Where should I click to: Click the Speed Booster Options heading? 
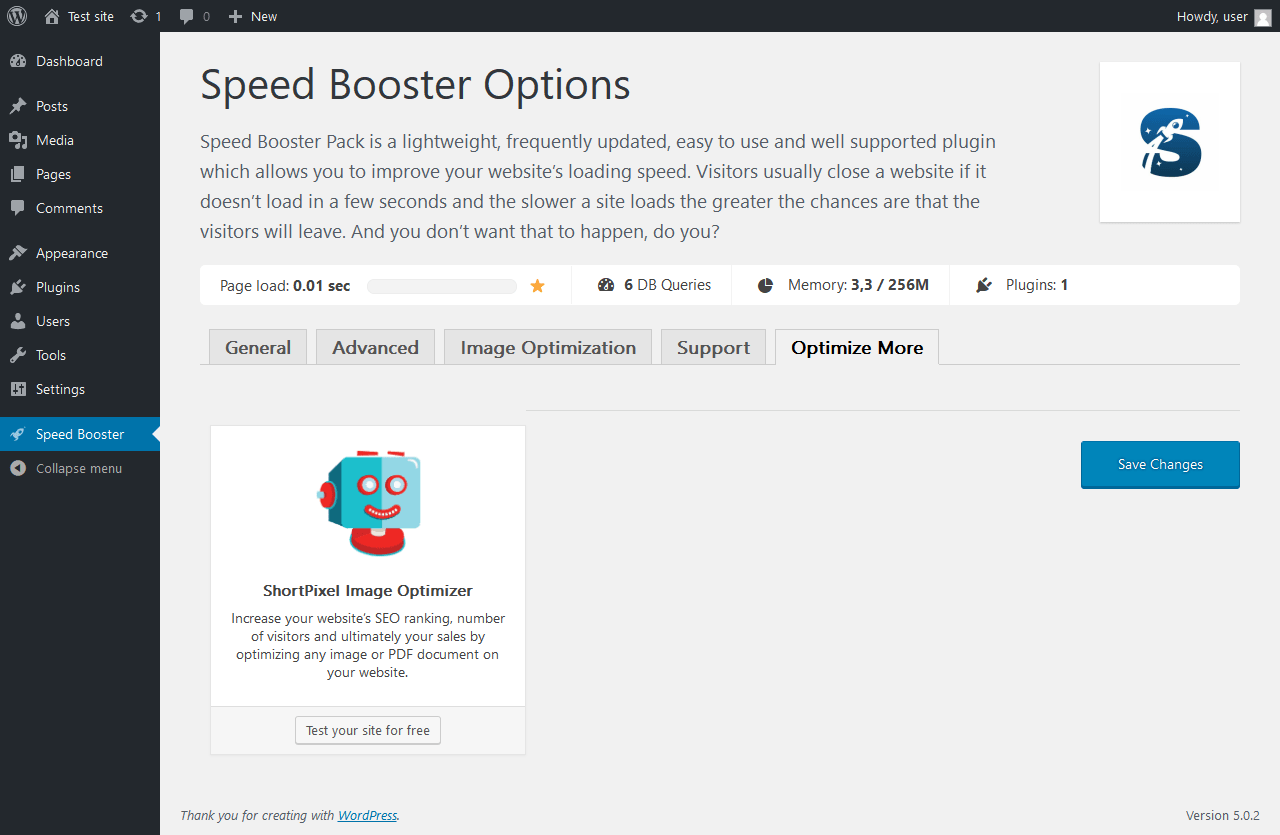415,85
